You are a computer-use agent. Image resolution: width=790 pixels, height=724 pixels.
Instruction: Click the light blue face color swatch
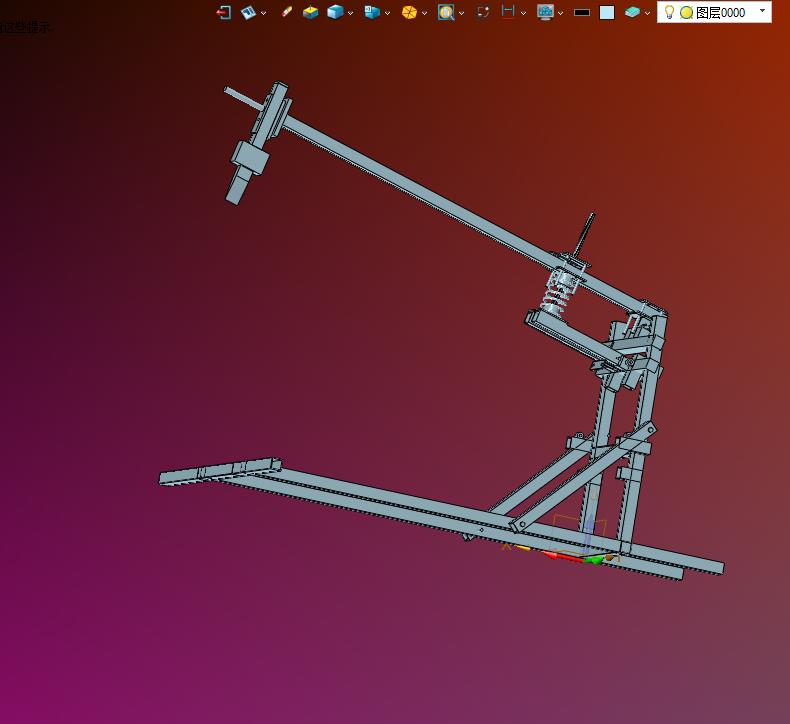607,12
